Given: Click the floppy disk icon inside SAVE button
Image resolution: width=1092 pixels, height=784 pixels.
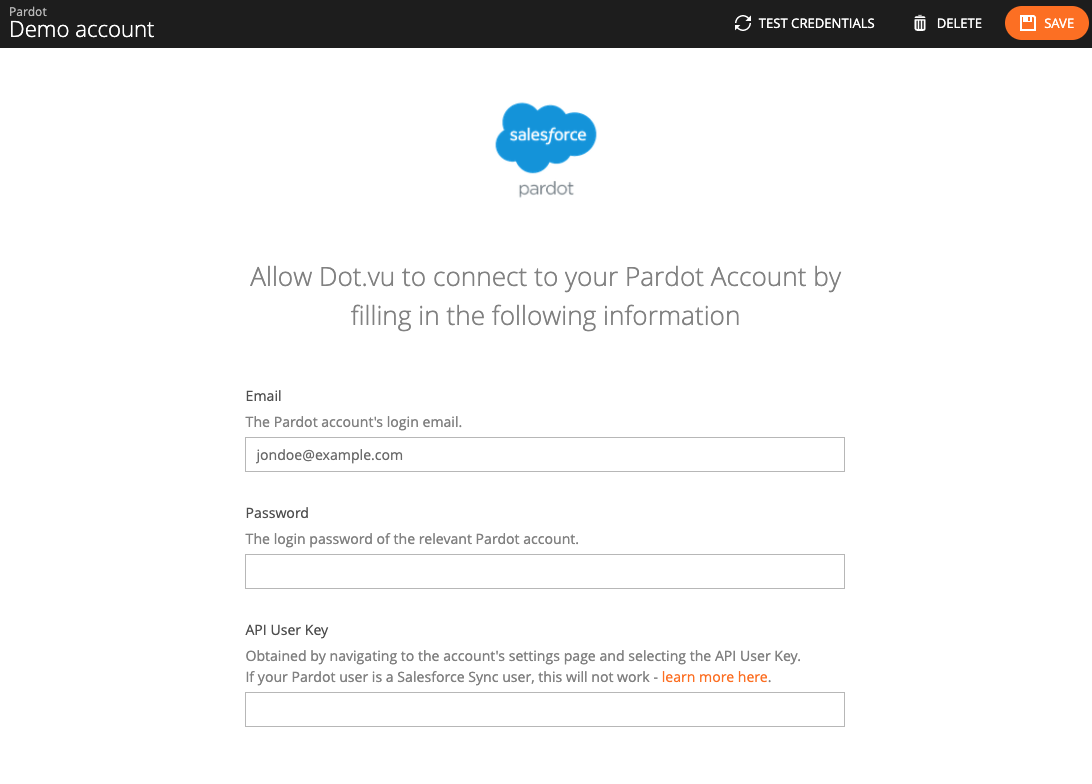Looking at the screenshot, I should (x=1029, y=22).
